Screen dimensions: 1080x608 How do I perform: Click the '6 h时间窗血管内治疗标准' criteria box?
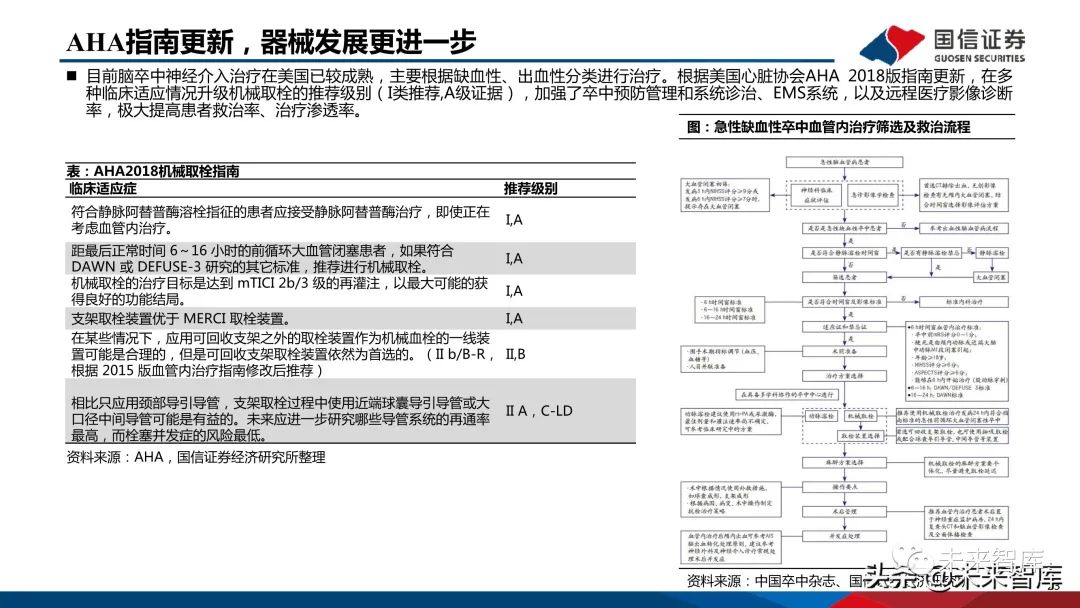coord(957,361)
